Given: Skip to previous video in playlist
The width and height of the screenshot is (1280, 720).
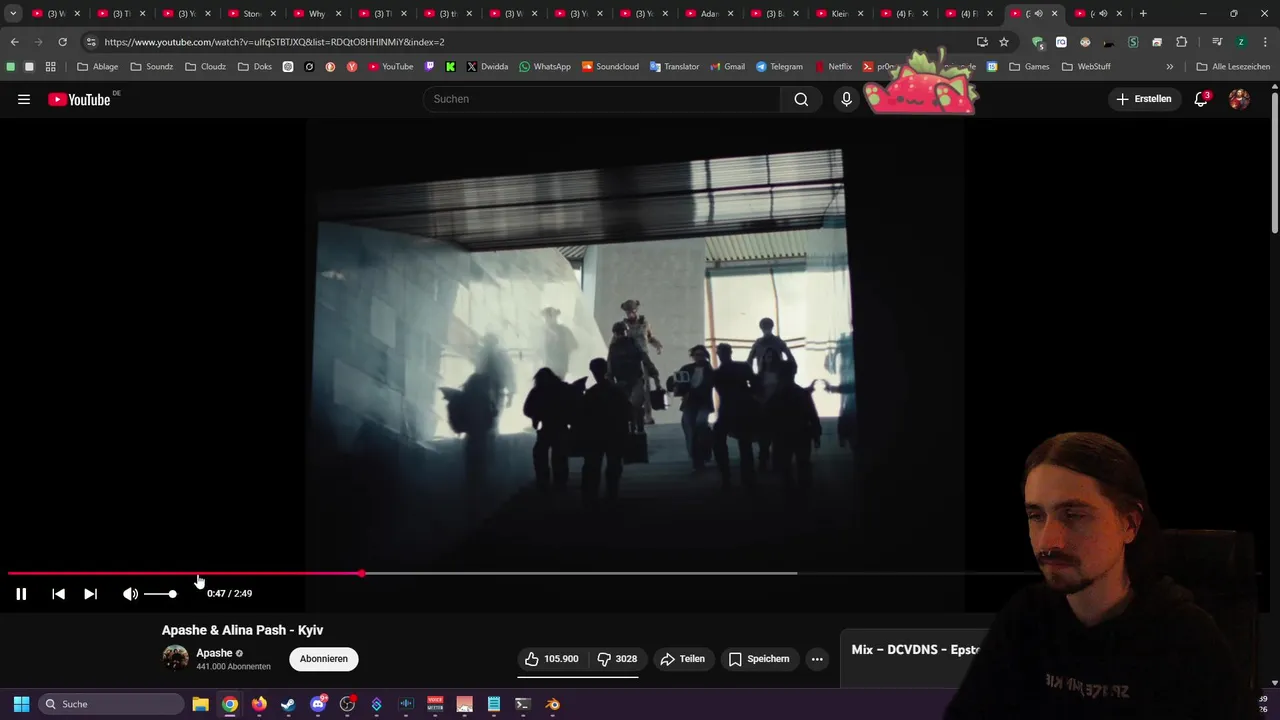Looking at the screenshot, I should click(58, 594).
